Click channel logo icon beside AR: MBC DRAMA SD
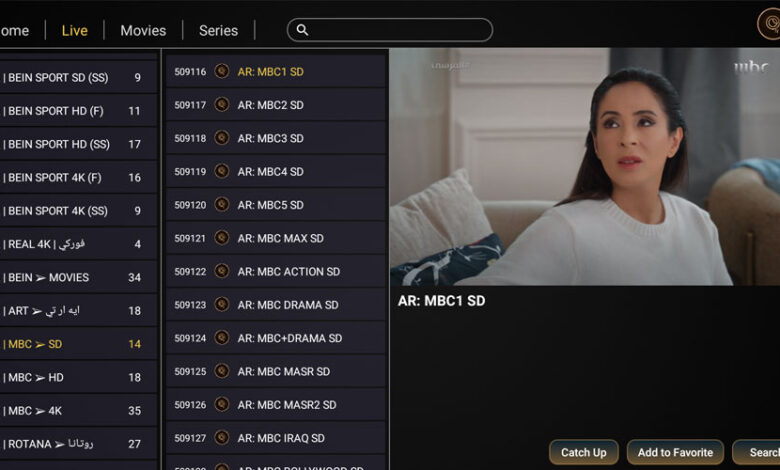Image resolution: width=780 pixels, height=470 pixels. [x=222, y=304]
